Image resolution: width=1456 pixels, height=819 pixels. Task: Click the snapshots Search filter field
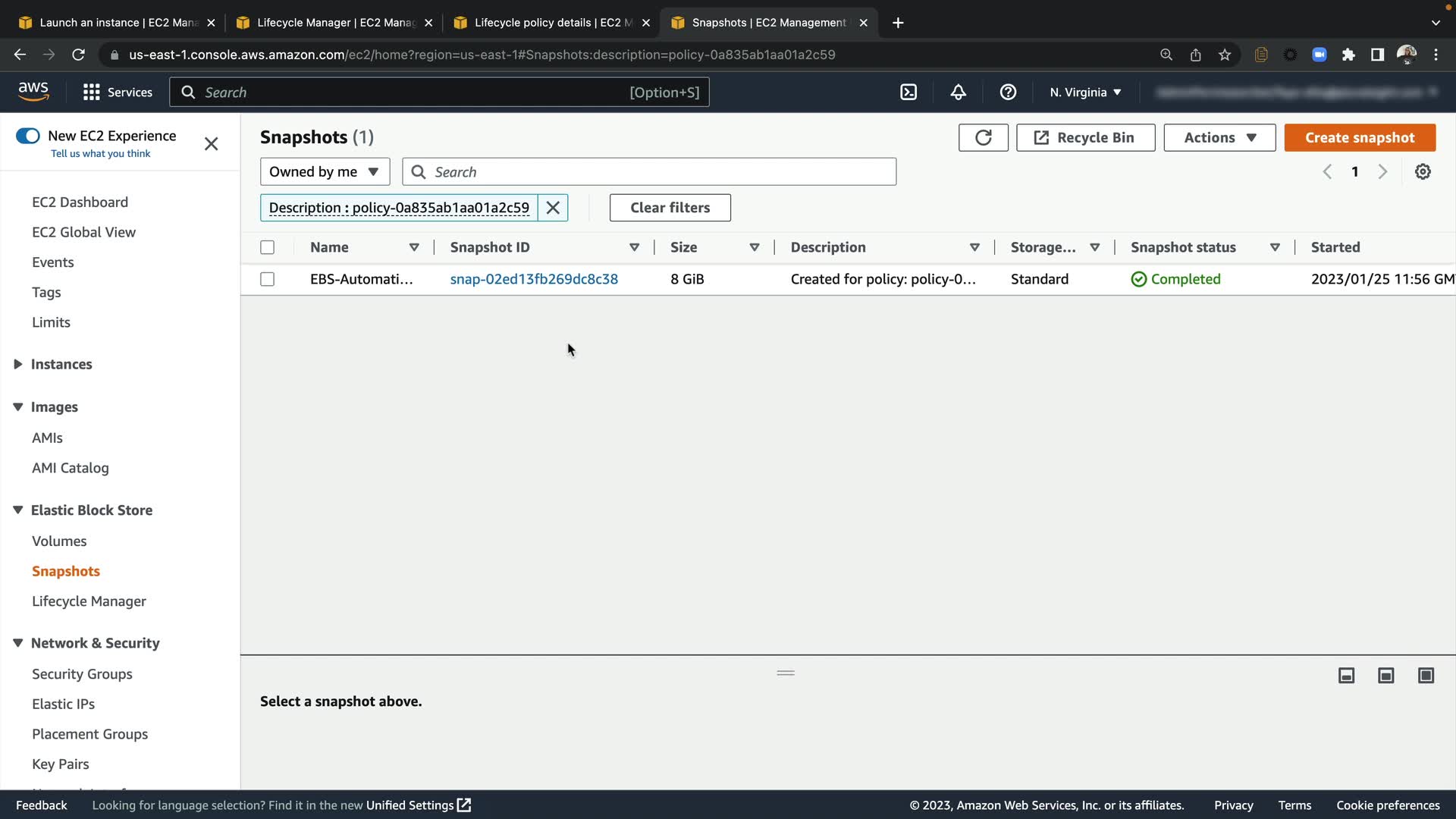(x=660, y=172)
